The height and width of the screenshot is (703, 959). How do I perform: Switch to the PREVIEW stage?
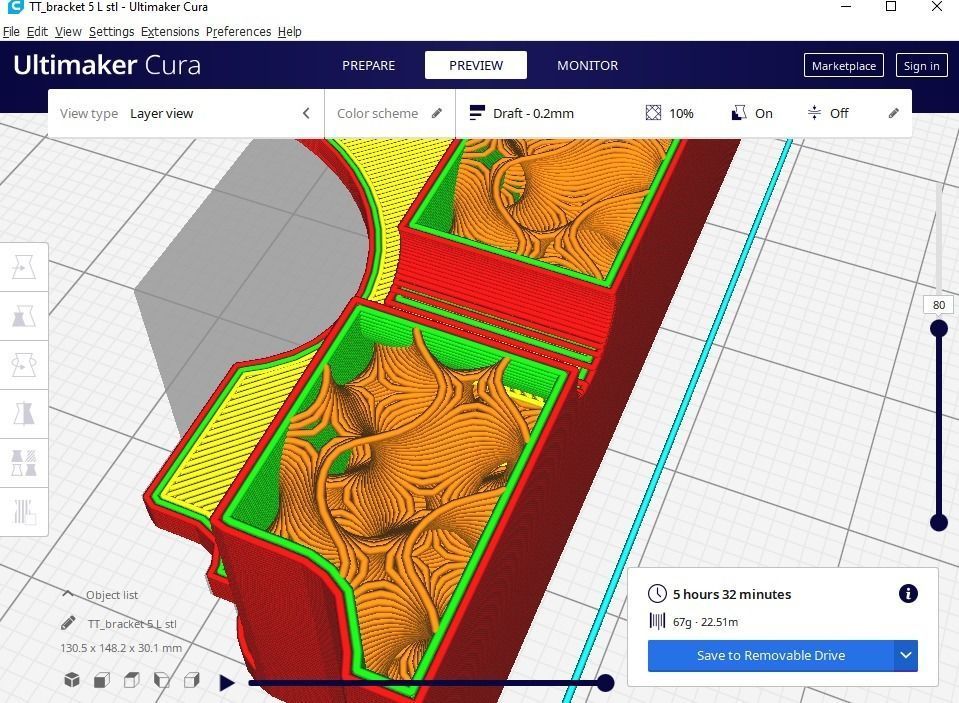476,65
